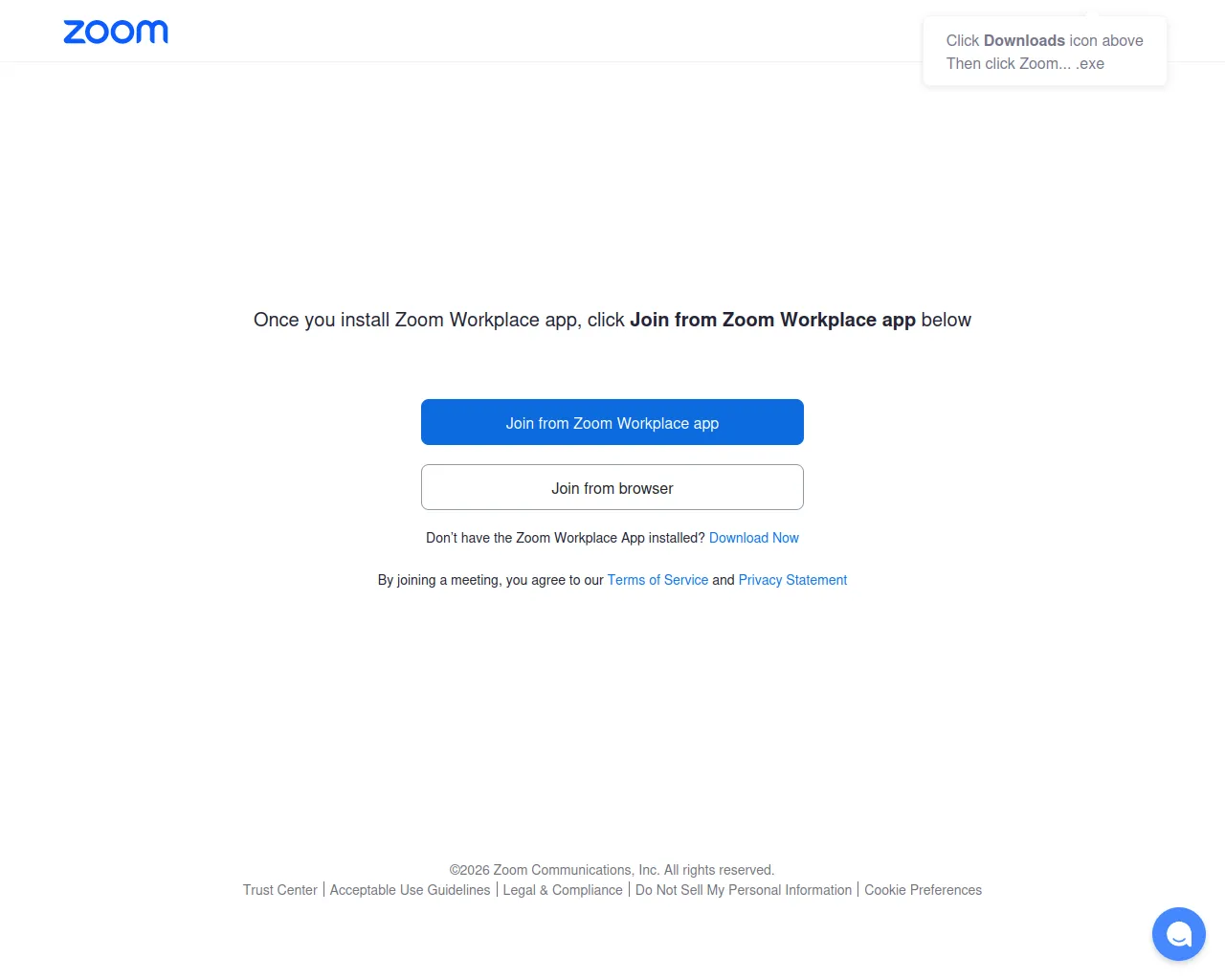Visit the Trust Center footer link
This screenshot has height=980, width=1225.
(279, 890)
